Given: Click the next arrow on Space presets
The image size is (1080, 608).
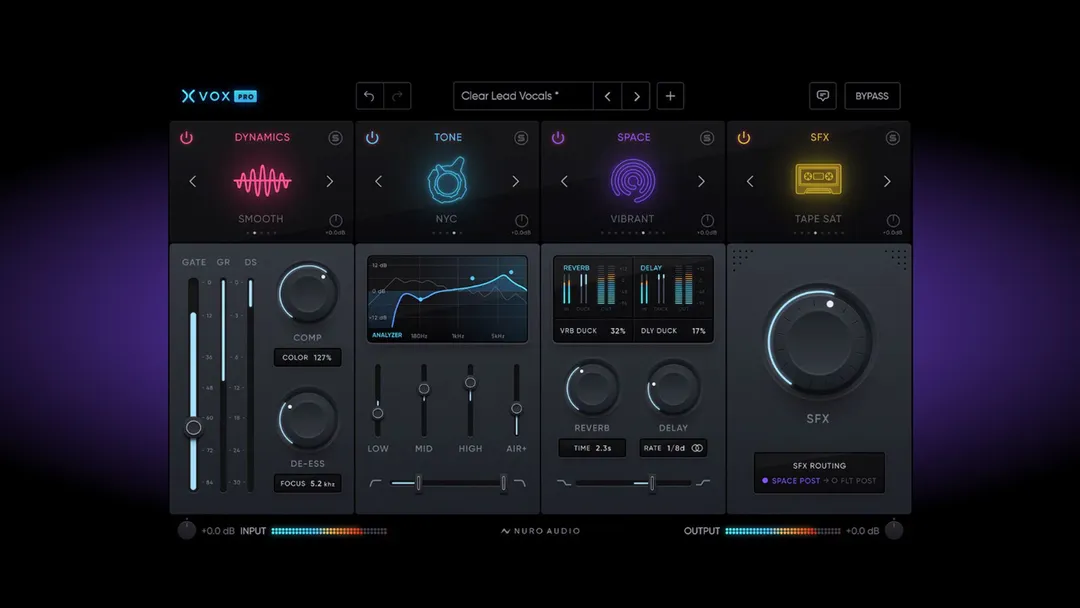Looking at the screenshot, I should point(700,181).
